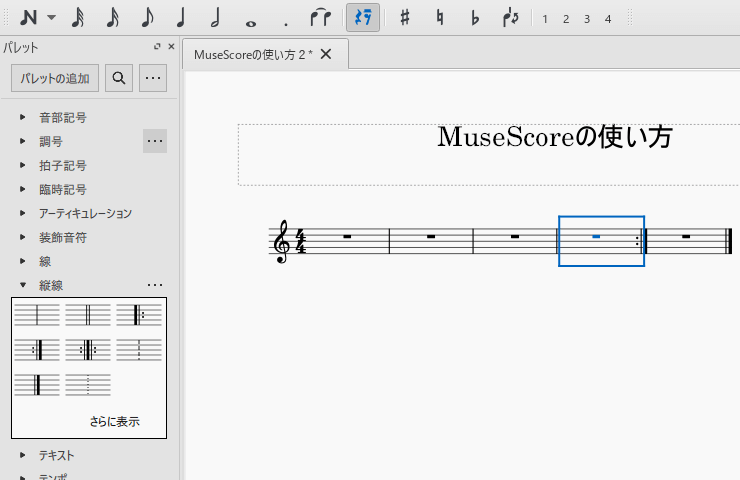Open palette panel more options menu
The width and height of the screenshot is (740, 480).
tap(153, 78)
